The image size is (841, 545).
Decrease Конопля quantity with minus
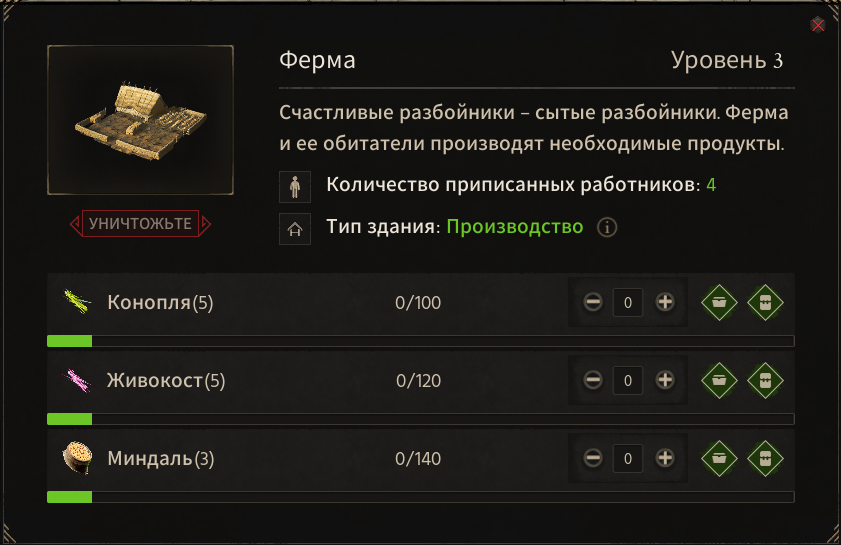pos(593,302)
